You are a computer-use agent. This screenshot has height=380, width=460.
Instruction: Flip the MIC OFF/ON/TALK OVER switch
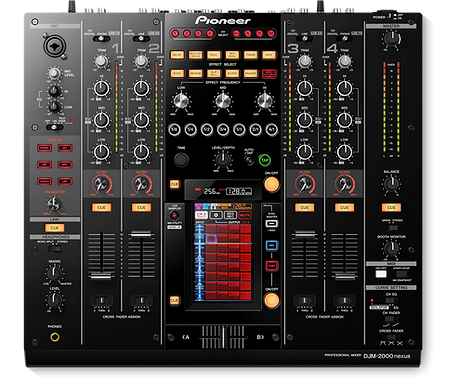coord(55,127)
